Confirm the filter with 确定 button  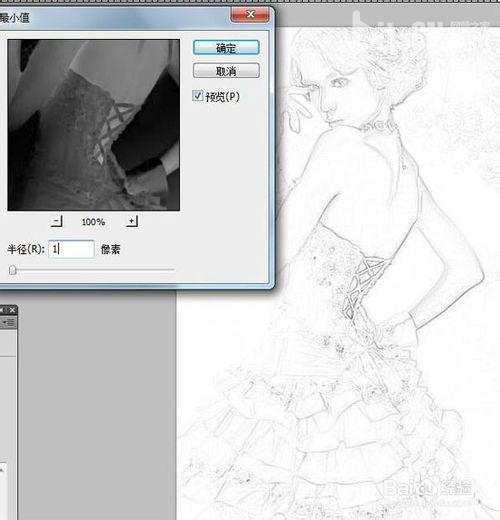tap(226, 48)
